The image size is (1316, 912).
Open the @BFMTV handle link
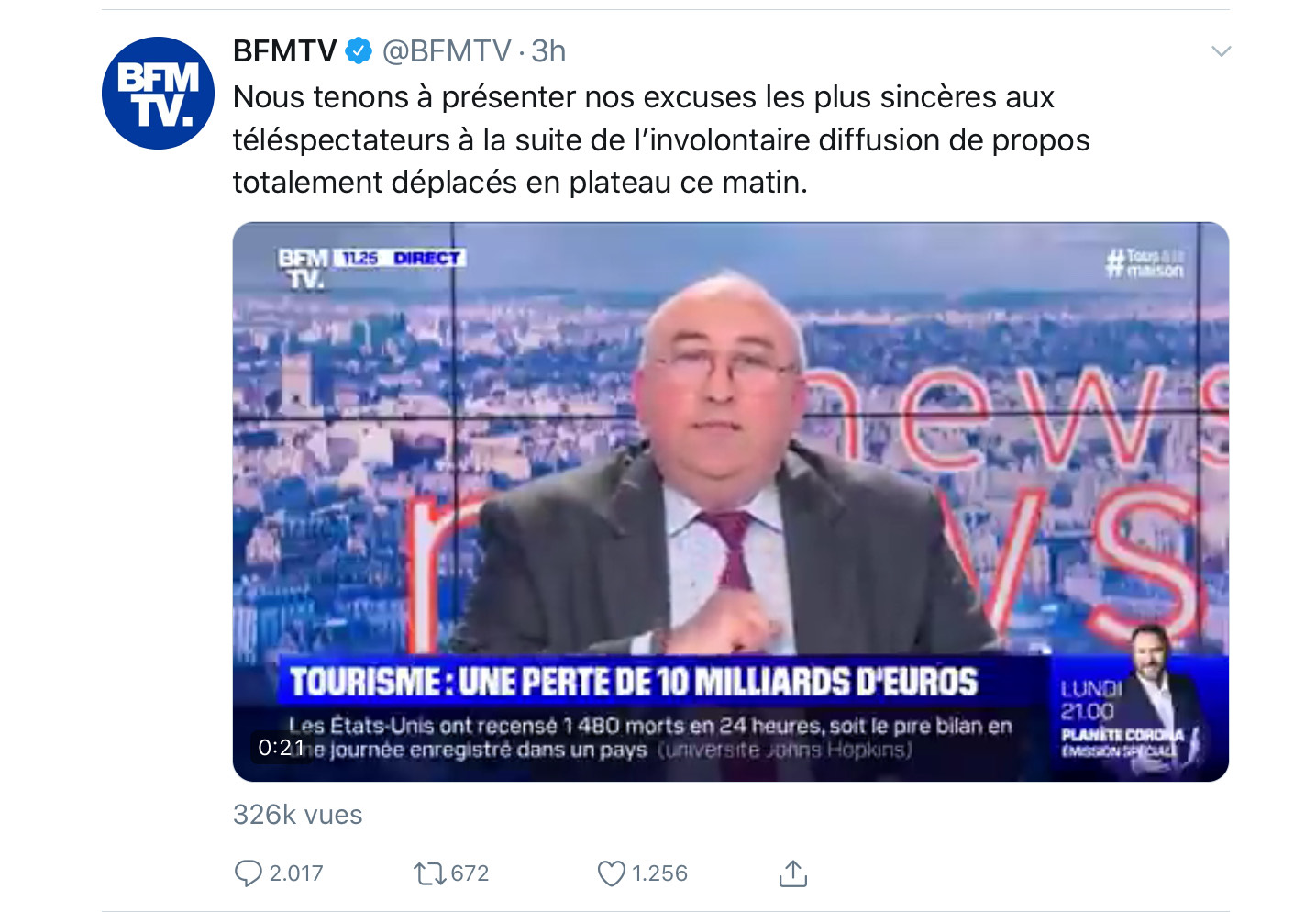point(446,51)
